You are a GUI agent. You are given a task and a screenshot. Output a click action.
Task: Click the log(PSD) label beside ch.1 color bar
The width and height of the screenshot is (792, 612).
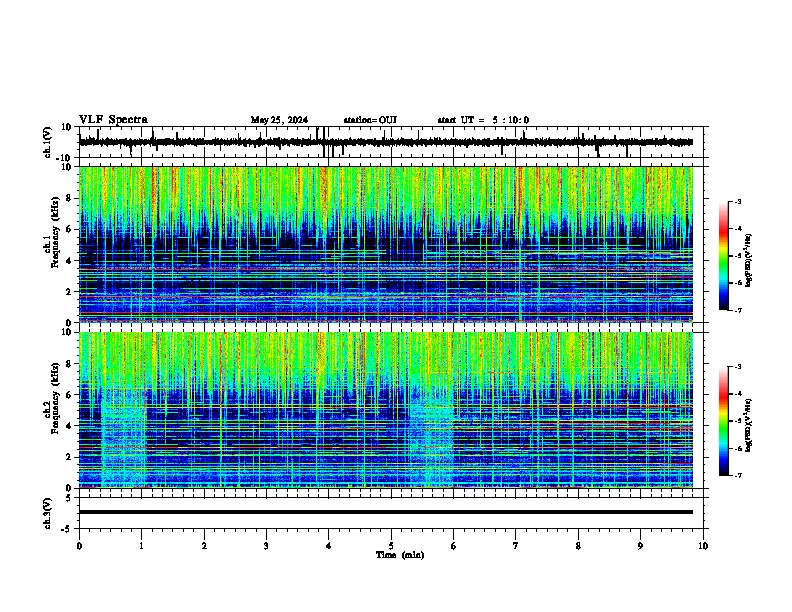pos(749,260)
